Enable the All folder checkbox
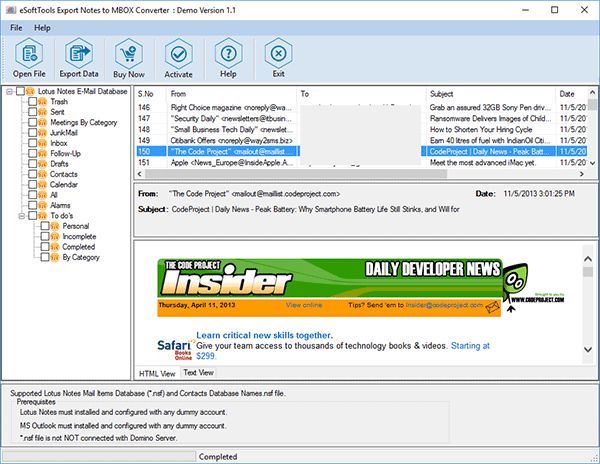600x464 pixels. 33,195
